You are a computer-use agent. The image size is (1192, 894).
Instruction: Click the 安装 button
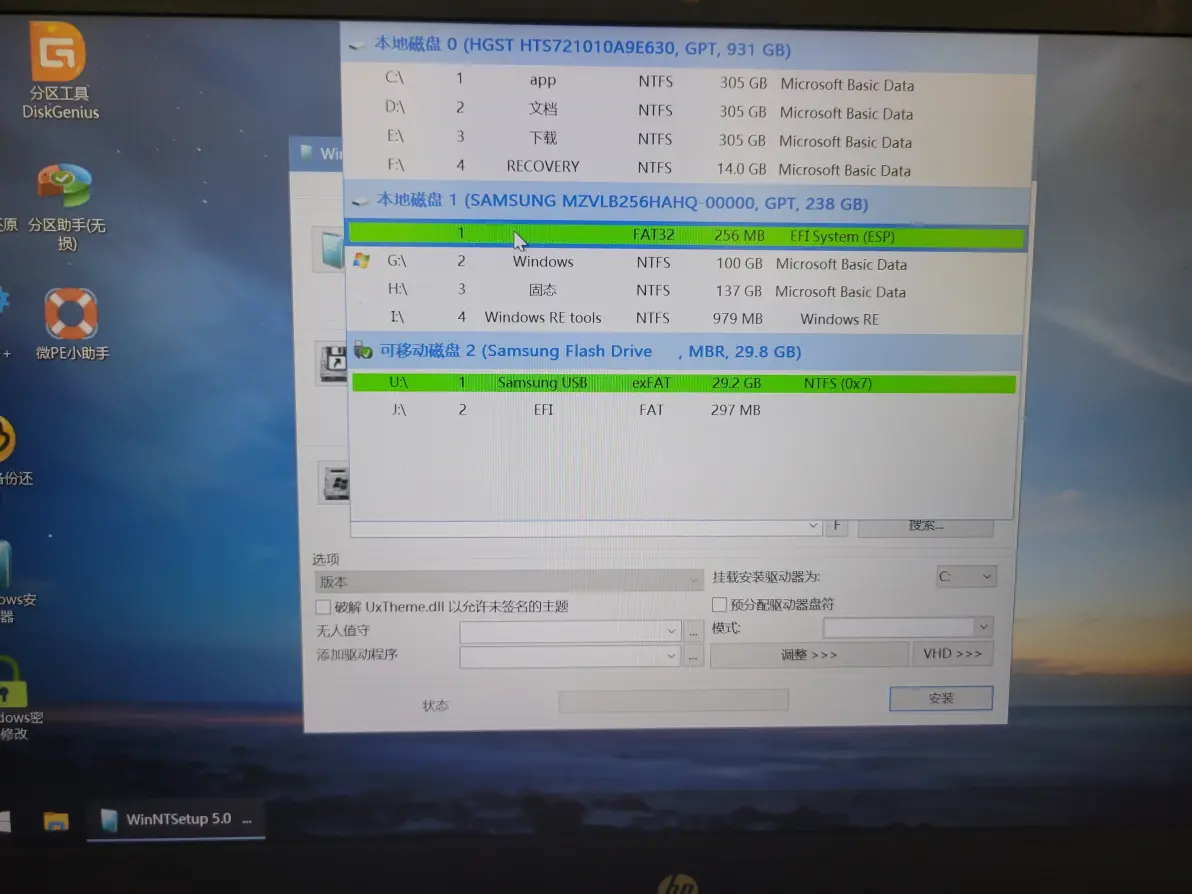coord(941,698)
